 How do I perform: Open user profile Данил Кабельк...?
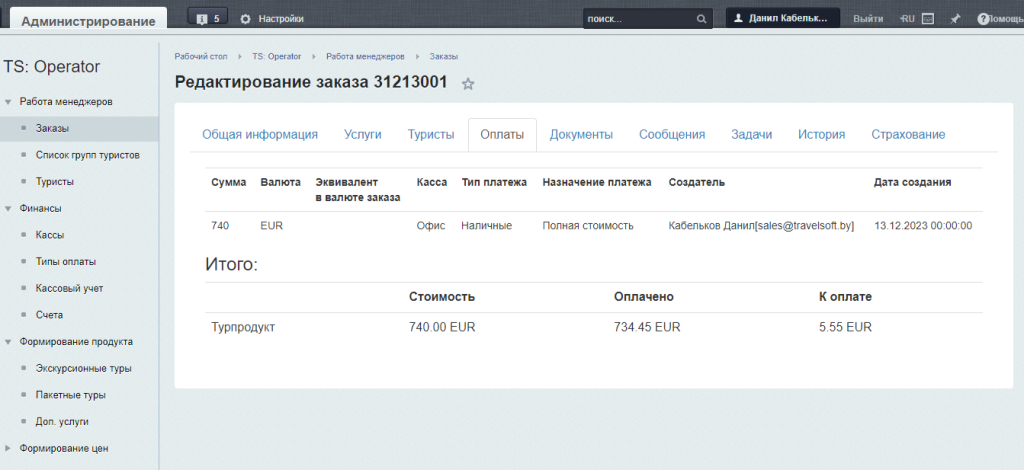point(782,18)
